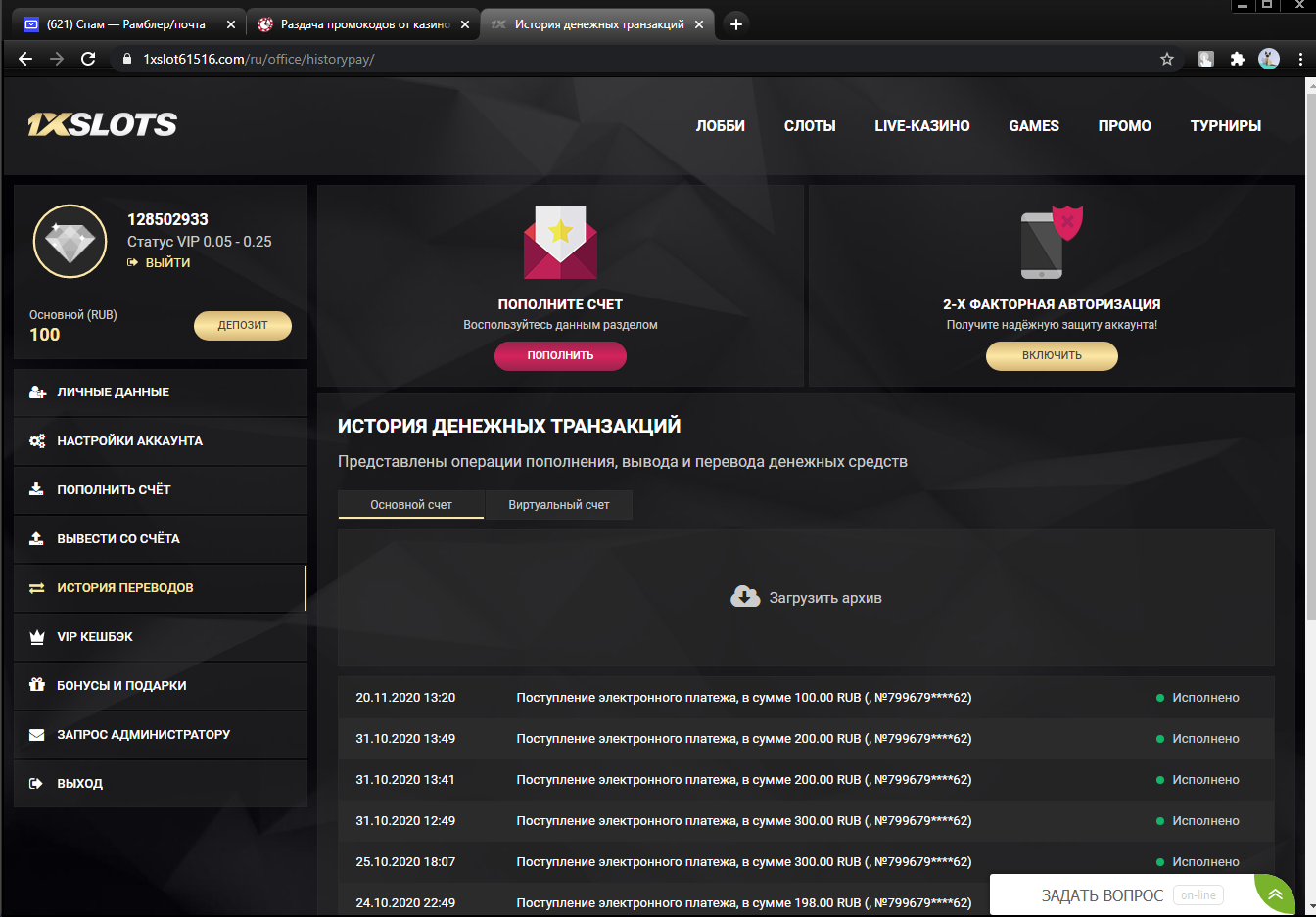Click the red ПОПОЛНИТЬ button

pos(560,355)
